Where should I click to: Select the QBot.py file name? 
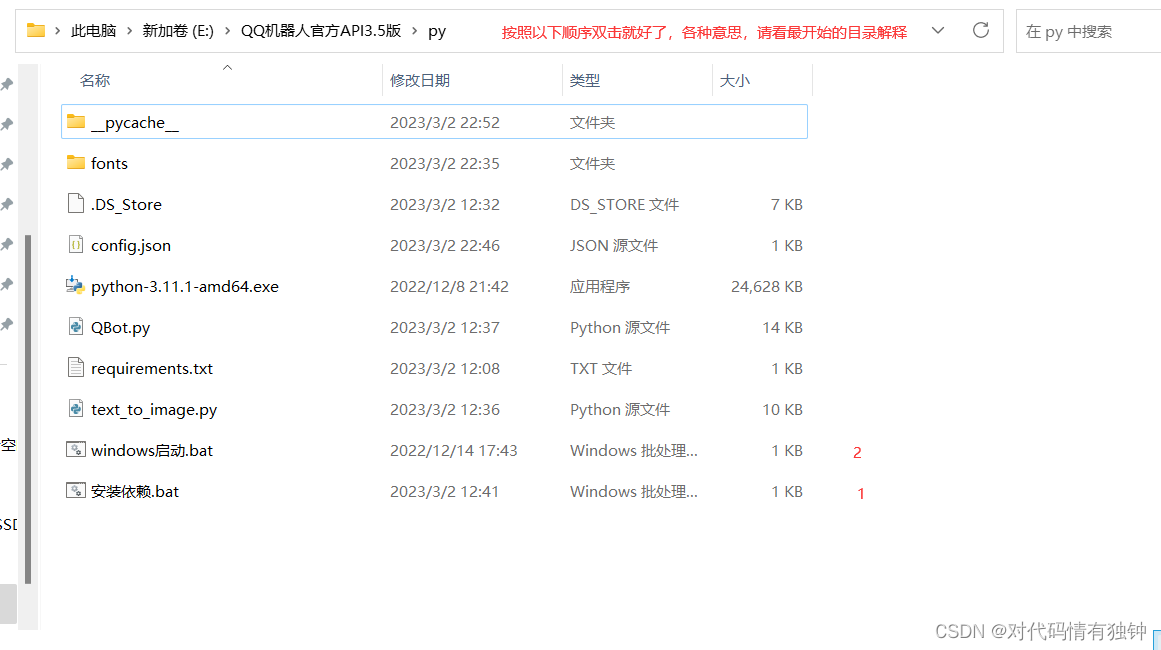[x=120, y=327]
